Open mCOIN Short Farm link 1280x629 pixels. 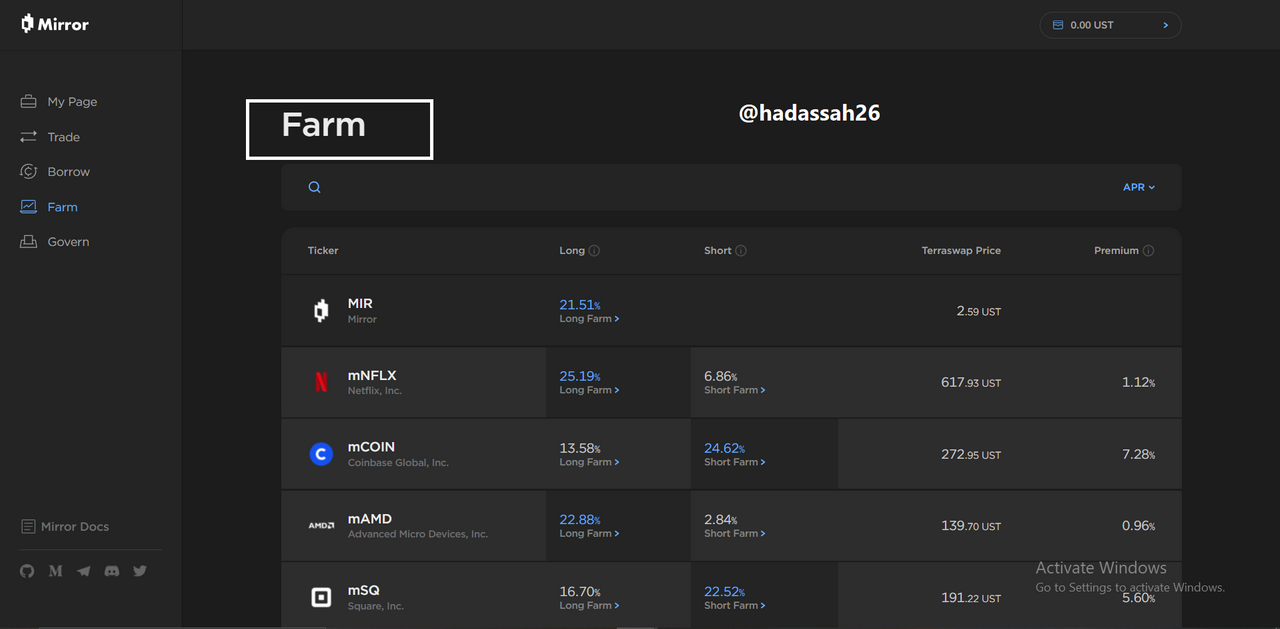[x=735, y=462]
